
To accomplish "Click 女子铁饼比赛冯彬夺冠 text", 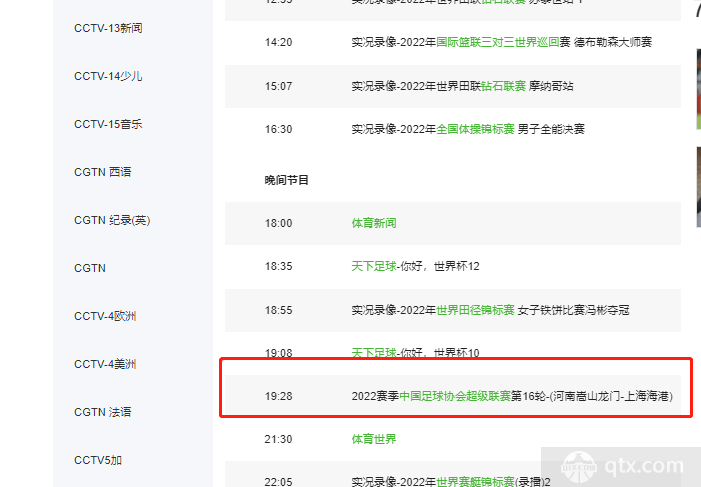I will [574, 310].
